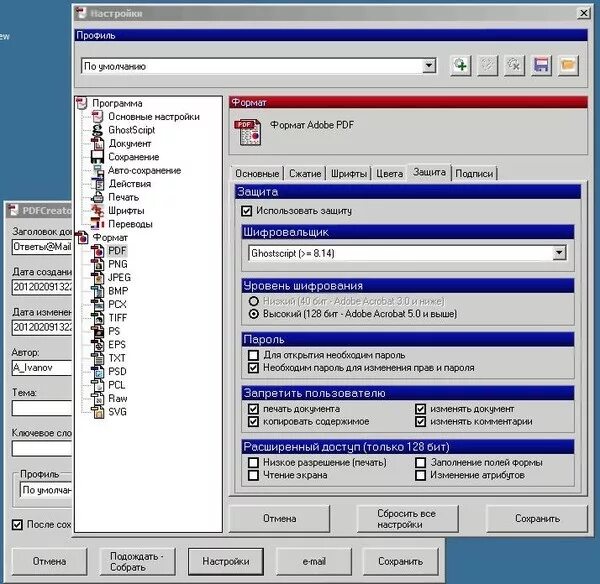Screen dimensions: 600x584
Task: Switch to the Сжатие tab
Action: [x=305, y=173]
